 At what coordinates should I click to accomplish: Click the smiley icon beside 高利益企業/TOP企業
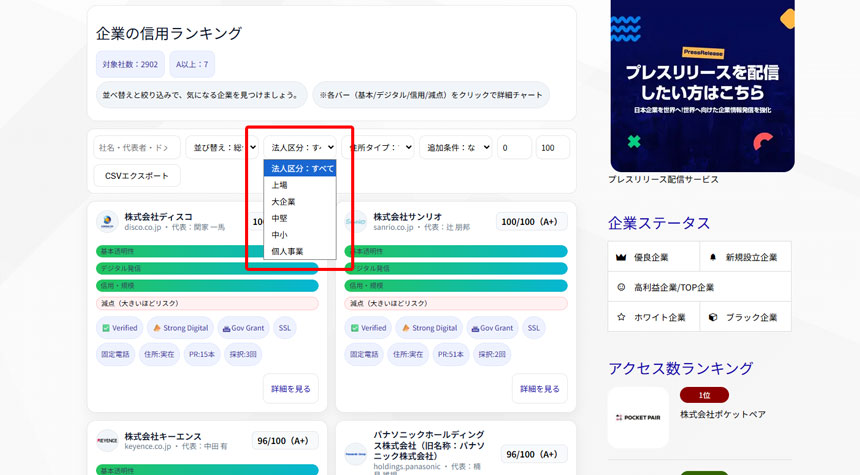pyautogui.click(x=621, y=287)
